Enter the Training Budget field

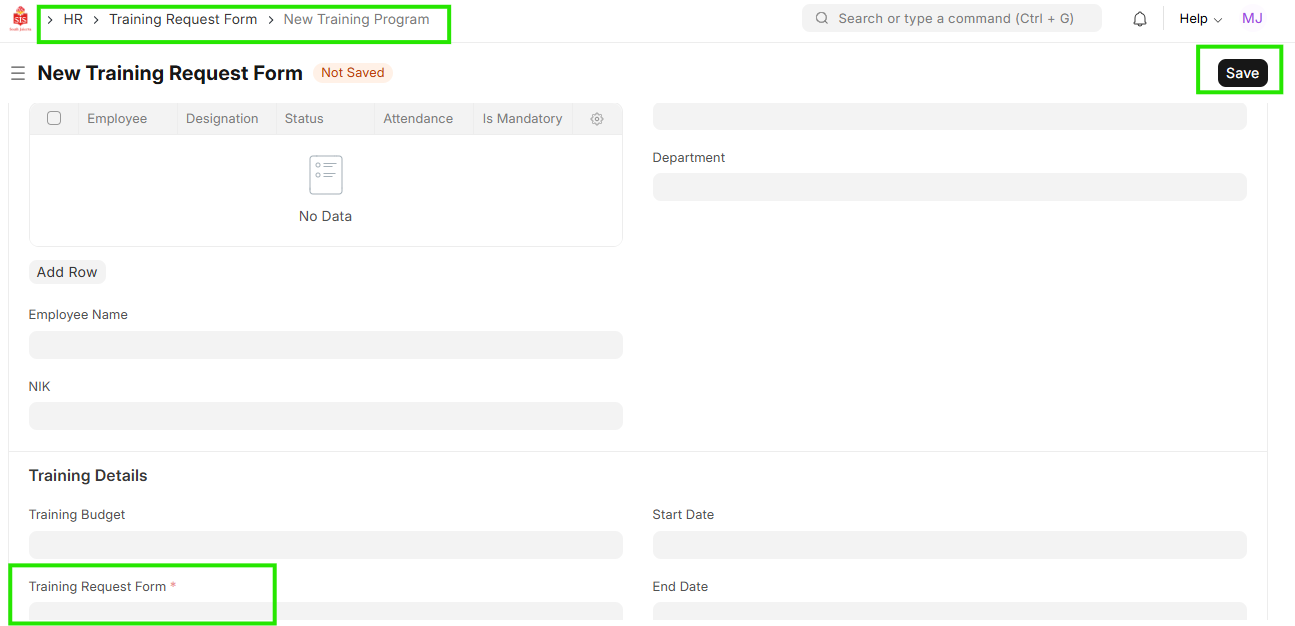(x=325, y=545)
